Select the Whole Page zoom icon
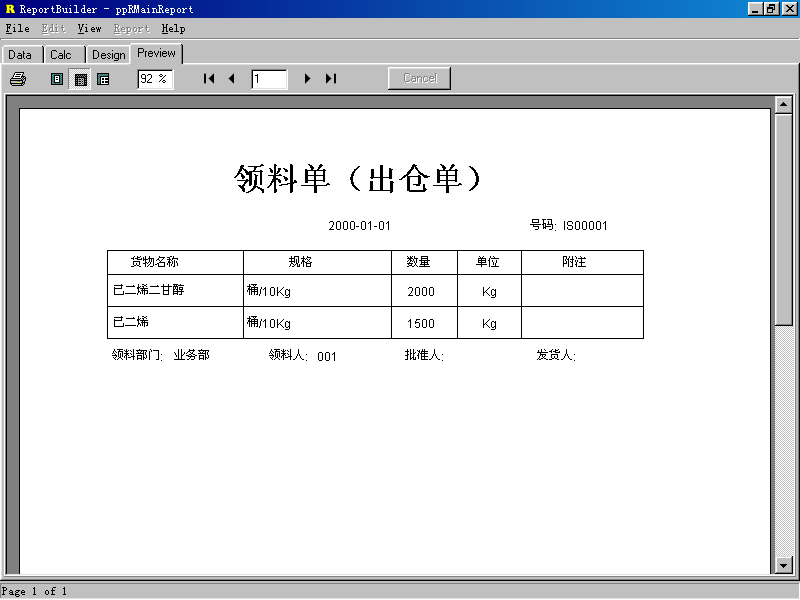This screenshot has width=800, height=600. tap(57, 79)
